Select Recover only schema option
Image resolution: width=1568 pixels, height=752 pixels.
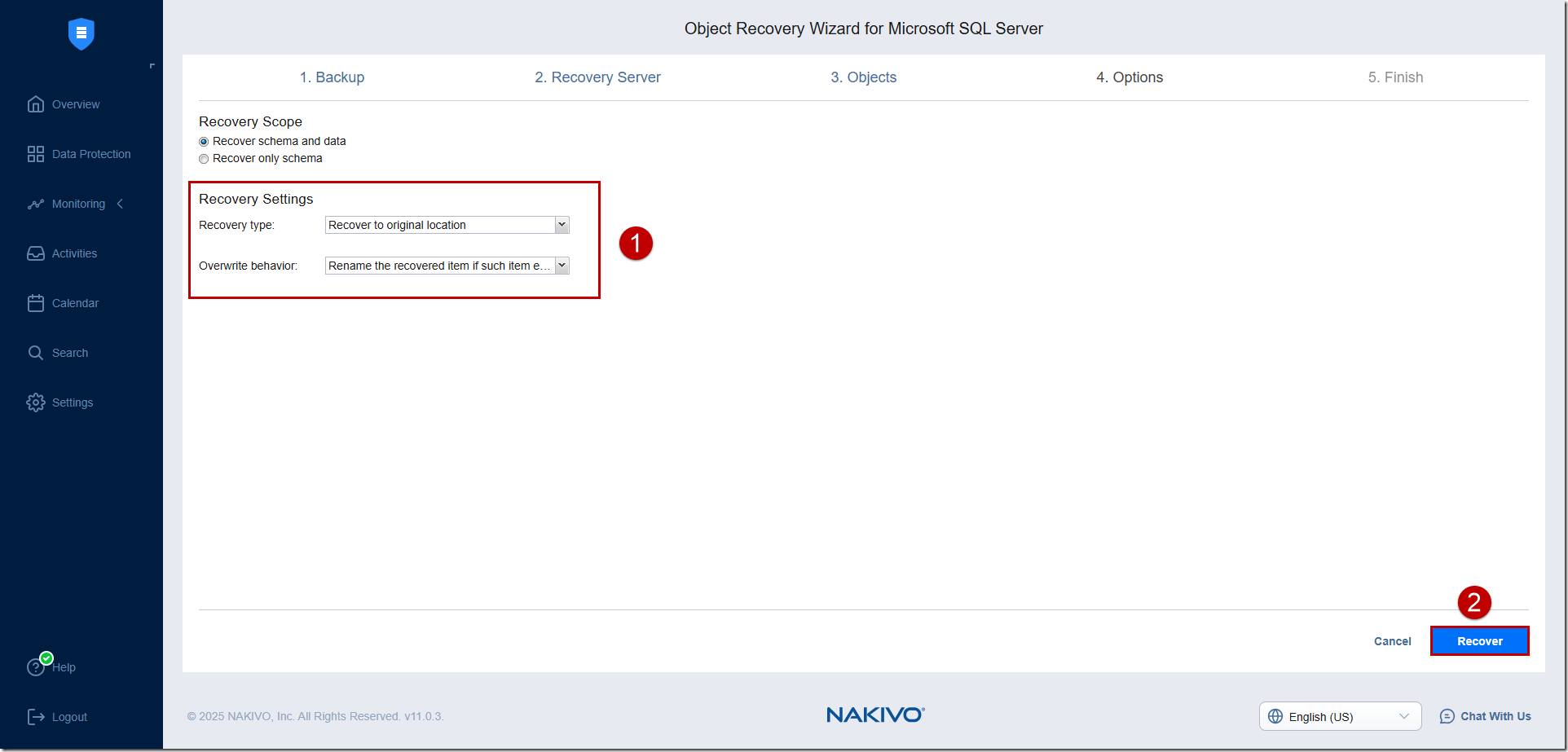click(204, 159)
